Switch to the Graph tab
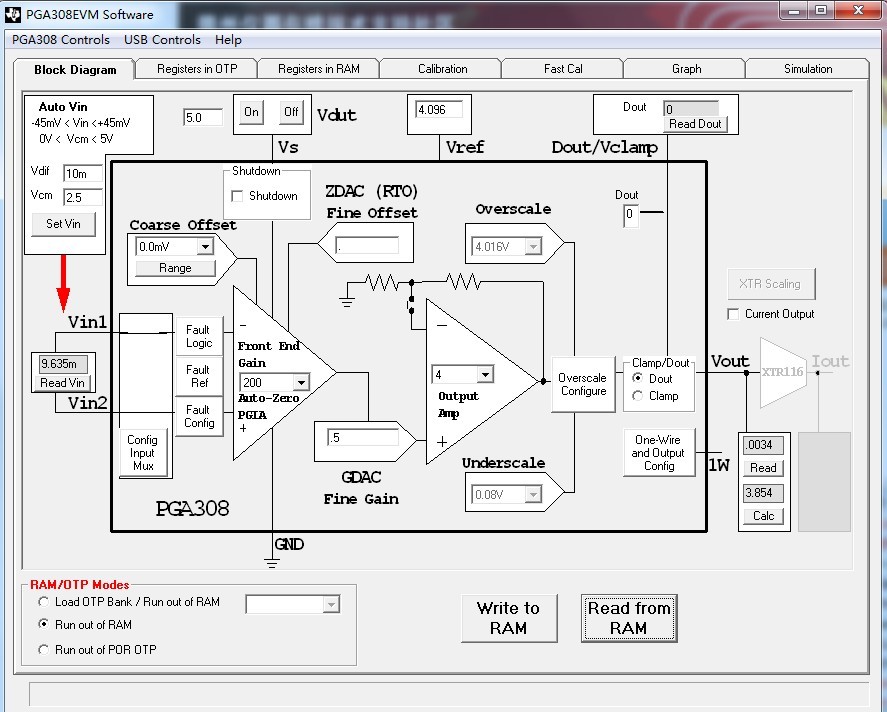Screen dimensions: 887x712 [686, 69]
